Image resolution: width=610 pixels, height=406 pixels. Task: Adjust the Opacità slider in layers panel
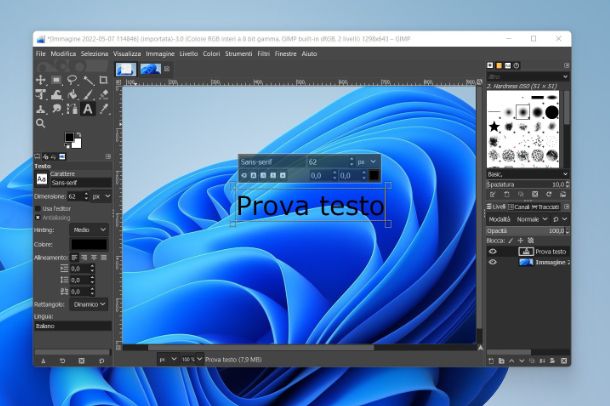point(528,231)
